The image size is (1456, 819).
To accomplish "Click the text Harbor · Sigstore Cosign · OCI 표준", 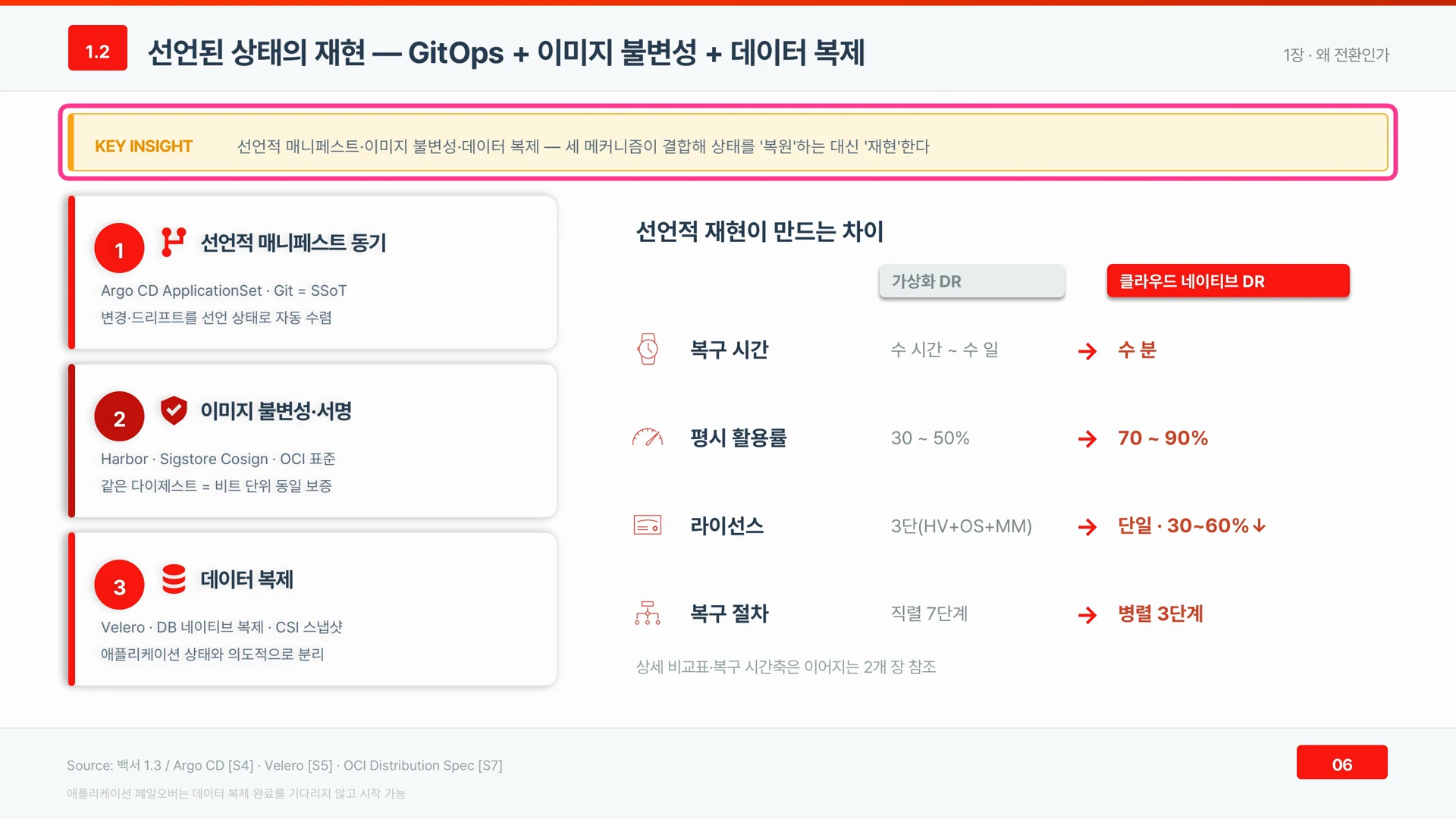I will (218, 459).
